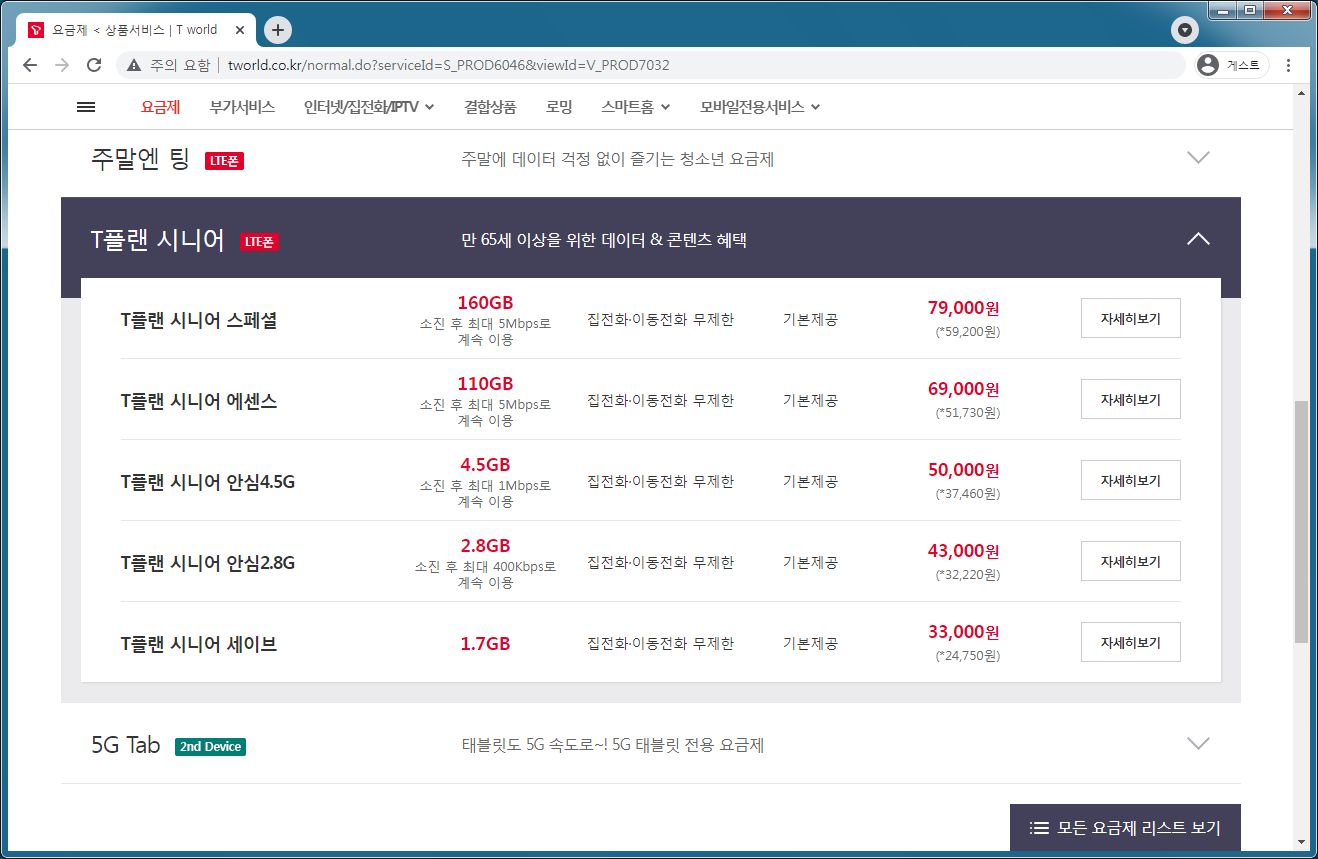Image resolution: width=1318 pixels, height=859 pixels.
Task: Click the T플랜 시니어 에센스 plan name
Action: pyautogui.click(x=199, y=401)
